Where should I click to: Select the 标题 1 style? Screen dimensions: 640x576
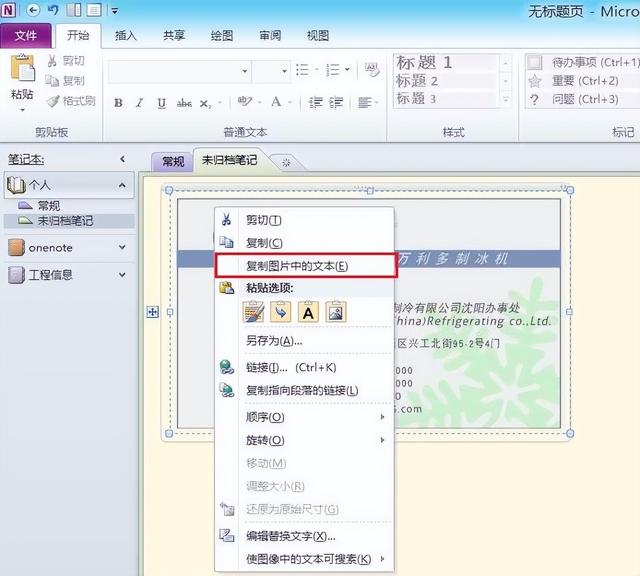click(x=445, y=63)
